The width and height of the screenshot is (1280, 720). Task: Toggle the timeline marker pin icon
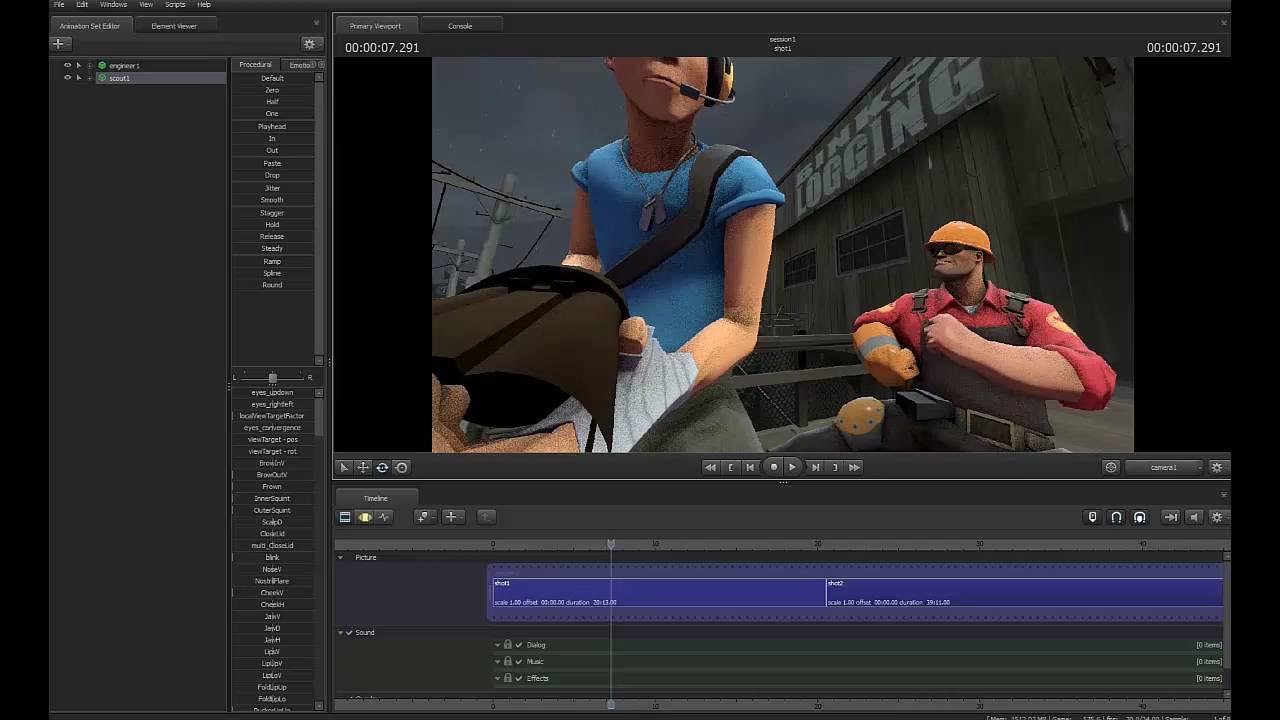click(x=1092, y=517)
